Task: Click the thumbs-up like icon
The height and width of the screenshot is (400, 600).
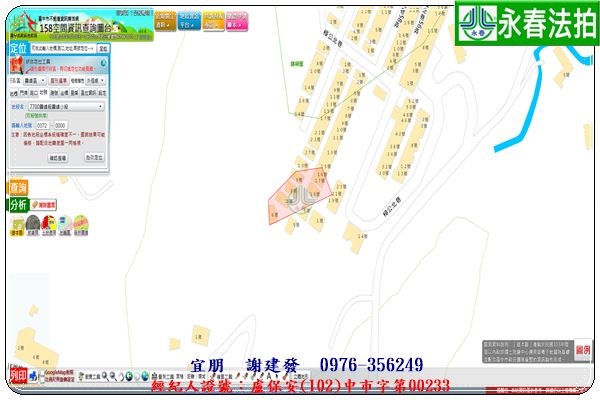Action: (33, 376)
